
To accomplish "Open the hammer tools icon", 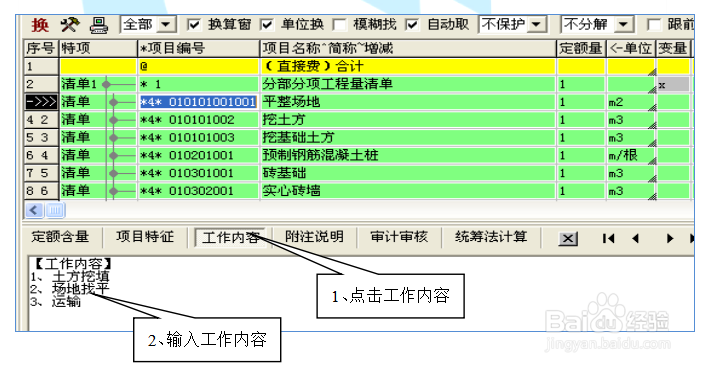I will pyautogui.click(x=70, y=25).
